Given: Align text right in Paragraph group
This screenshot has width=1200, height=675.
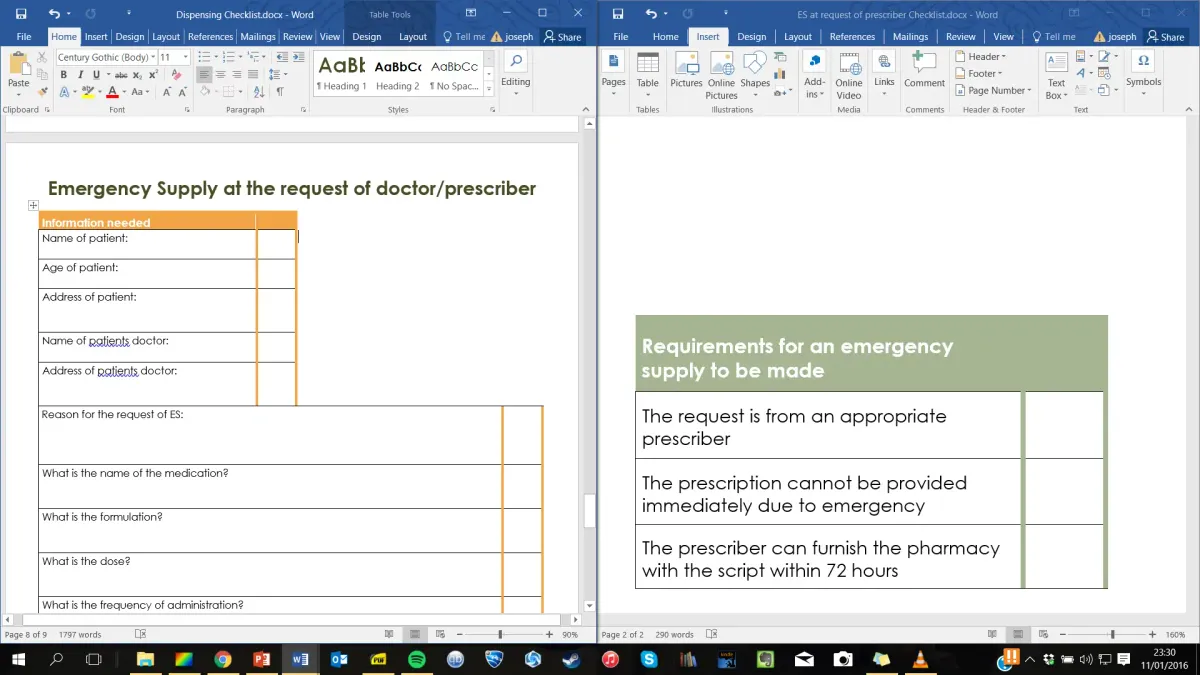Looking at the screenshot, I should coord(236,75).
